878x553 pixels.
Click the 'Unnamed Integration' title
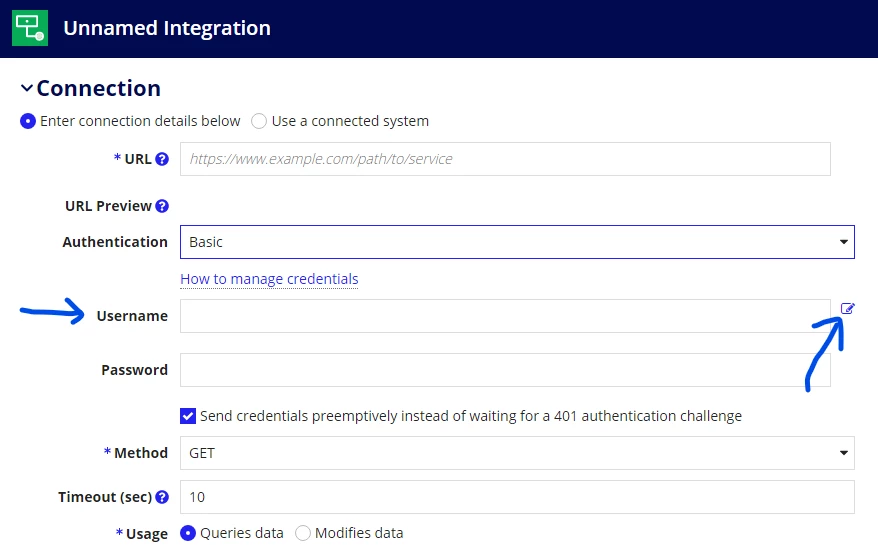pos(167,28)
